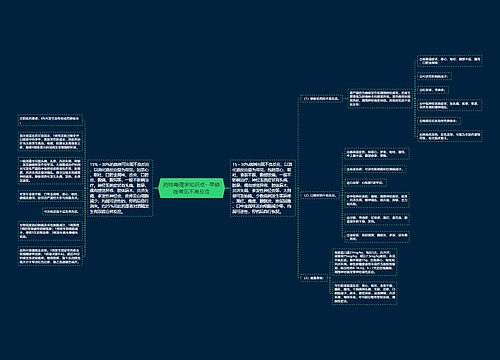Select item ① in the branch (2) sublist
This screenshot has width=500, height=360.
[x=377, y=154]
